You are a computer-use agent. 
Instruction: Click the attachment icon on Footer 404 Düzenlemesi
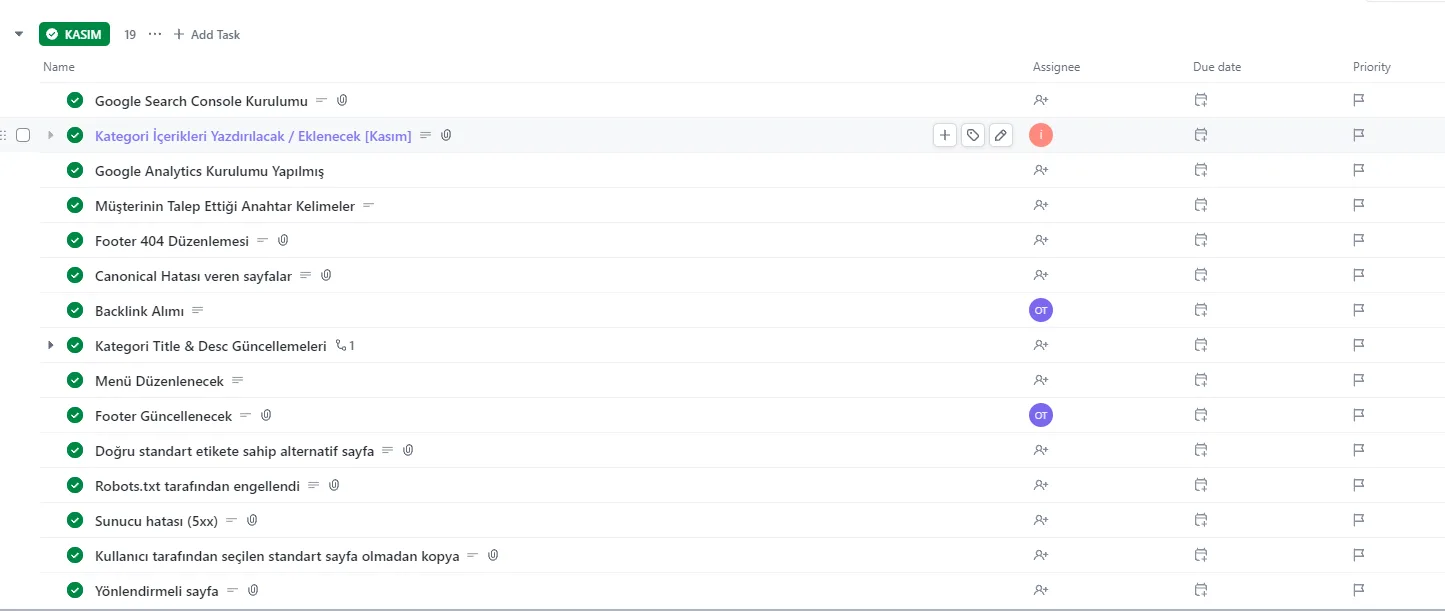tap(283, 240)
